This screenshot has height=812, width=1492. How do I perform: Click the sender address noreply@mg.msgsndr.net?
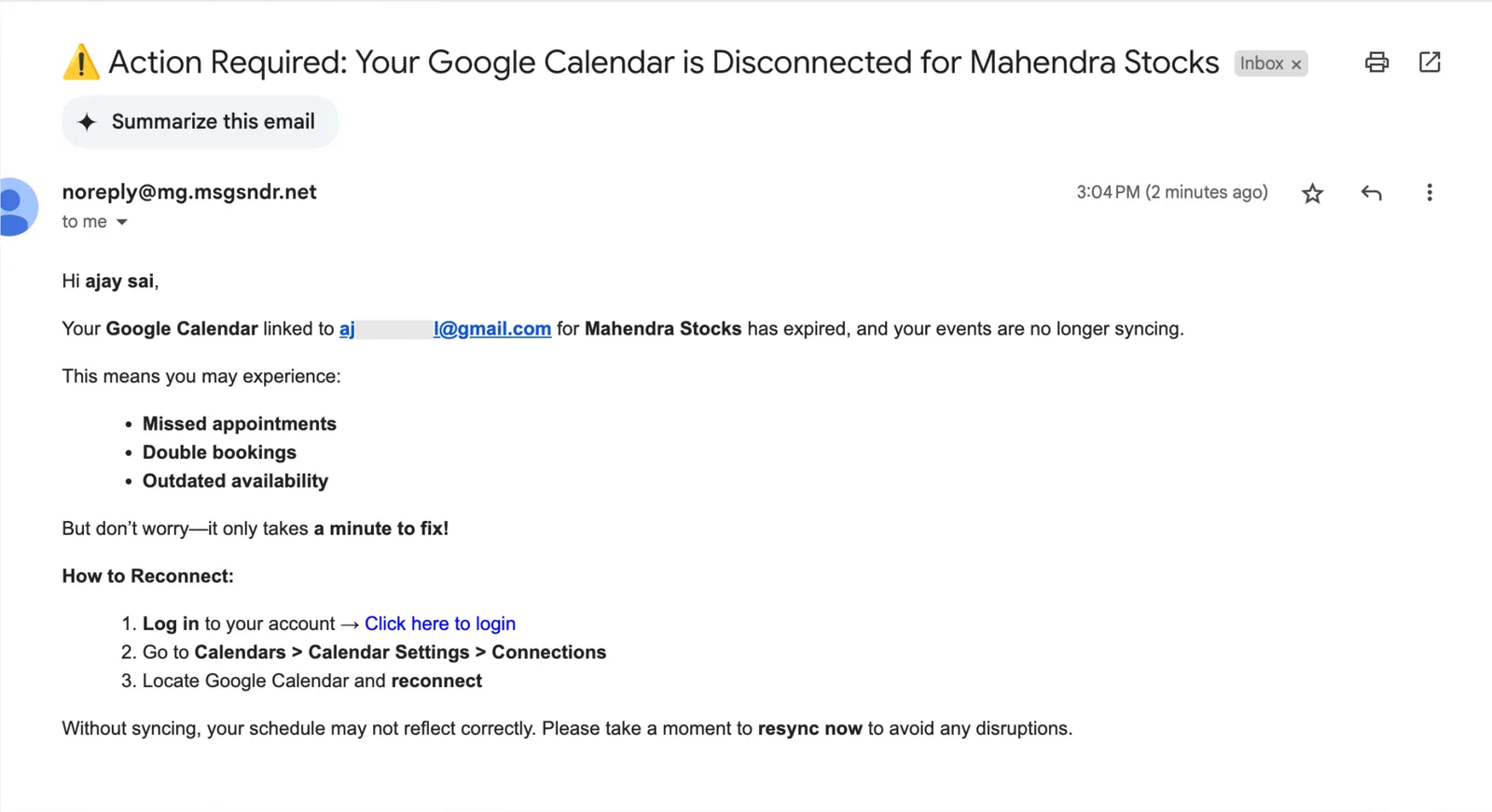189,192
